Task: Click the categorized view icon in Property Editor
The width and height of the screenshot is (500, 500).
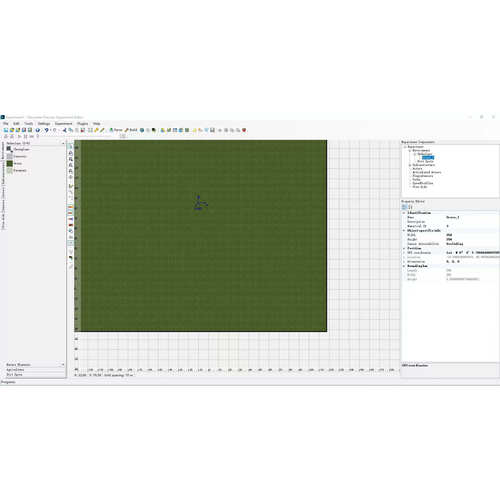Action: (x=404, y=207)
